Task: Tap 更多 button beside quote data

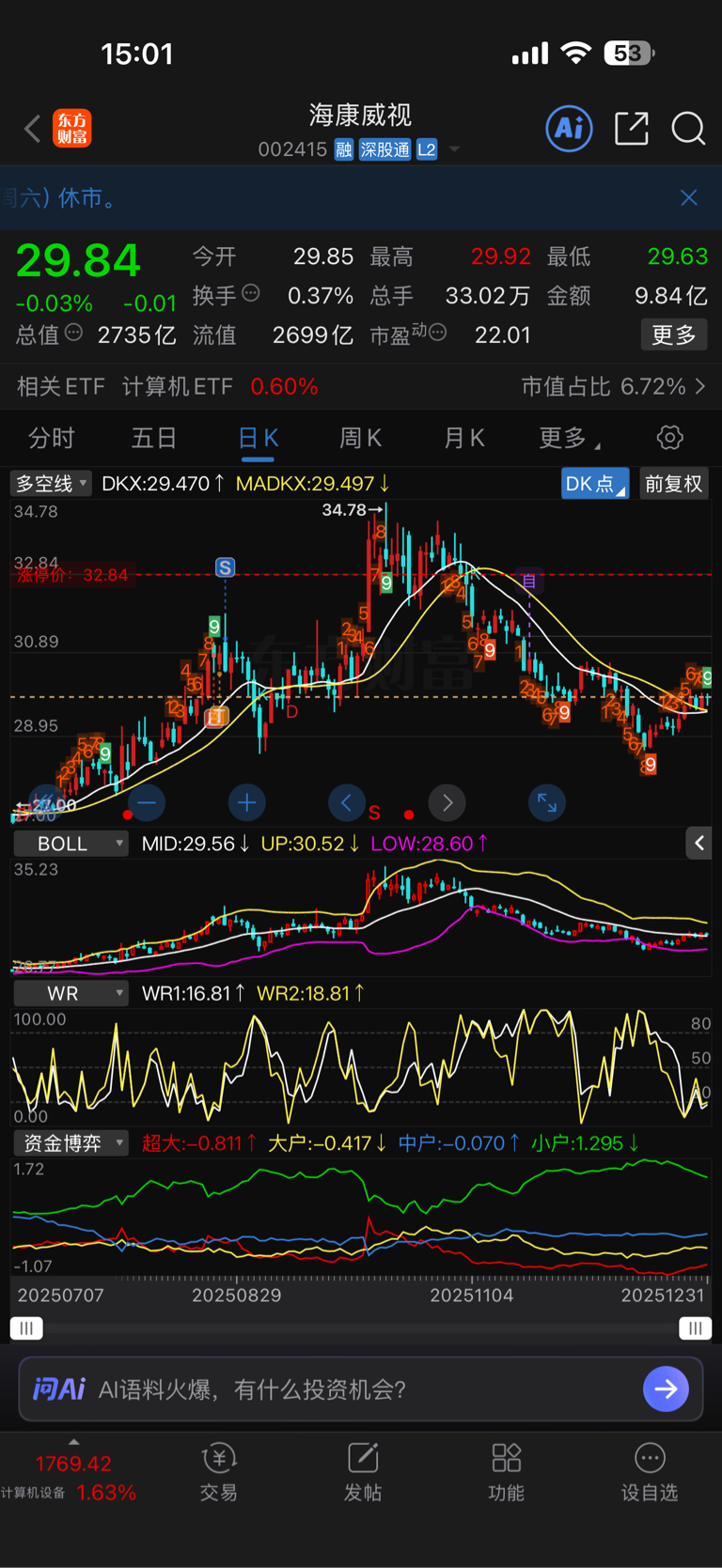Action: (x=674, y=335)
